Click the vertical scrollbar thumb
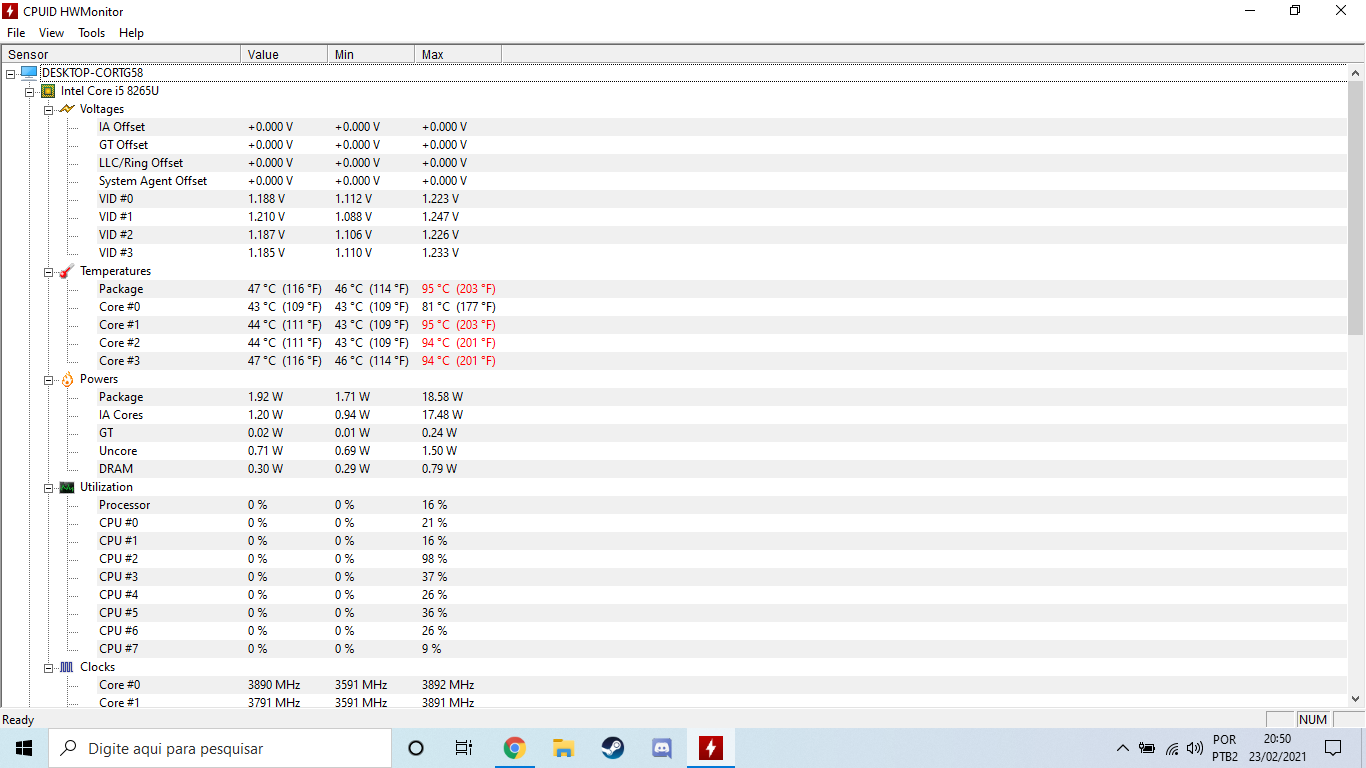This screenshot has width=1366, height=768. tap(1356, 208)
